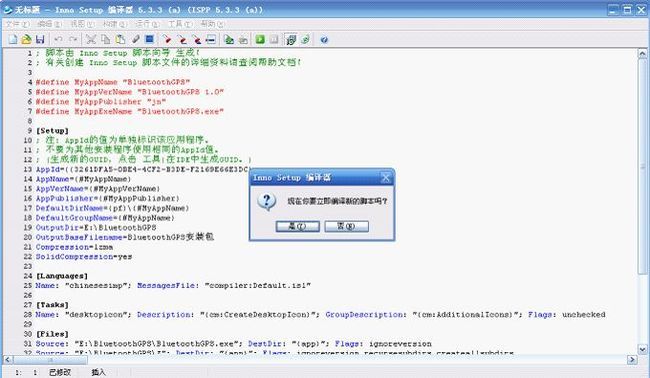Cut selection using the scissors icon

pos(91,40)
